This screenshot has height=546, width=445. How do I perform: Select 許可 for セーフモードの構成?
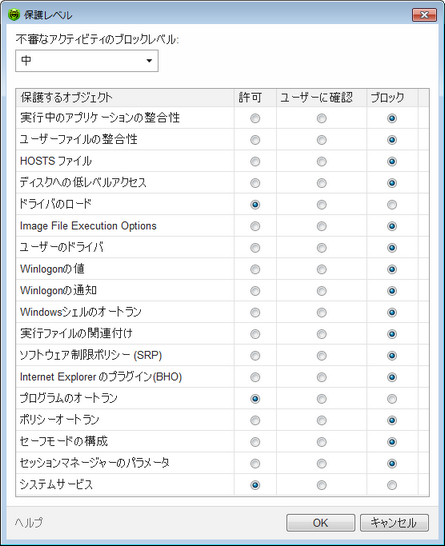click(255, 442)
